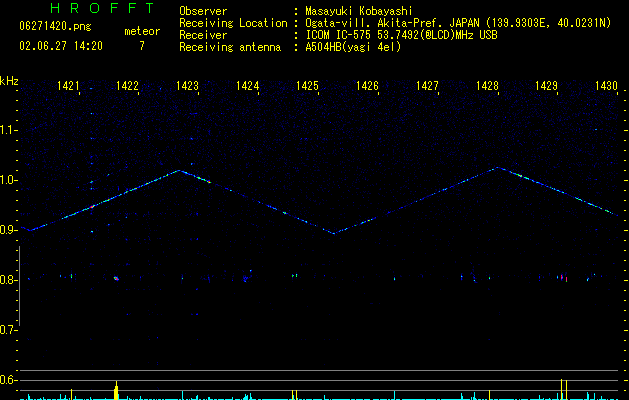Click time marker 1423
This screenshot has width=629, height=400.
(187, 86)
